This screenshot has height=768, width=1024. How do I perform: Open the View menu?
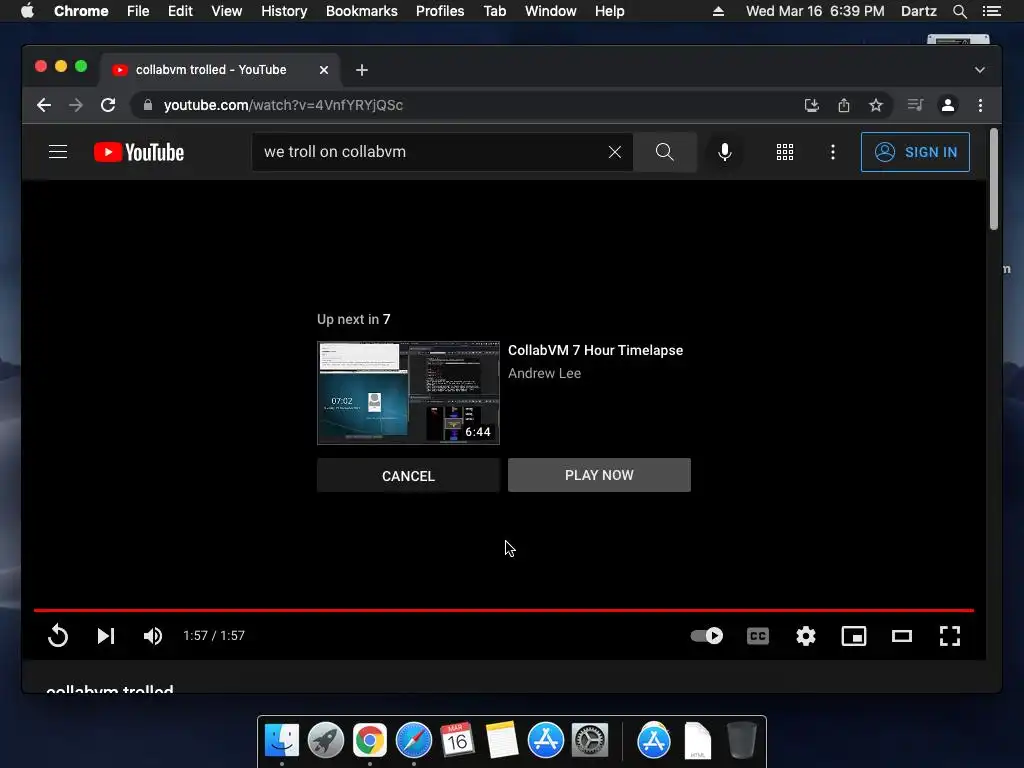pos(226,11)
